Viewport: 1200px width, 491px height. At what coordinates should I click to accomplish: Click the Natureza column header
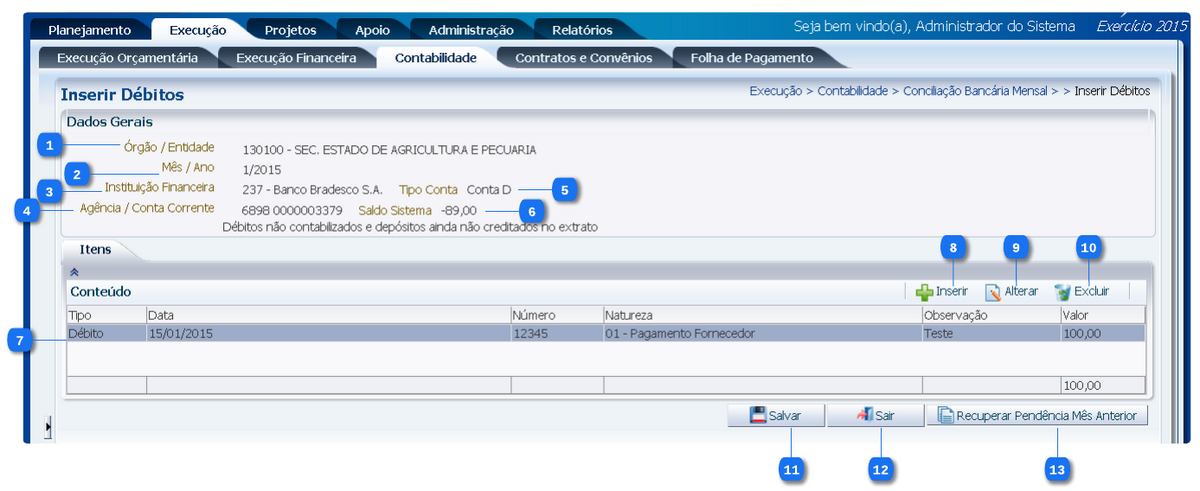pos(630,315)
